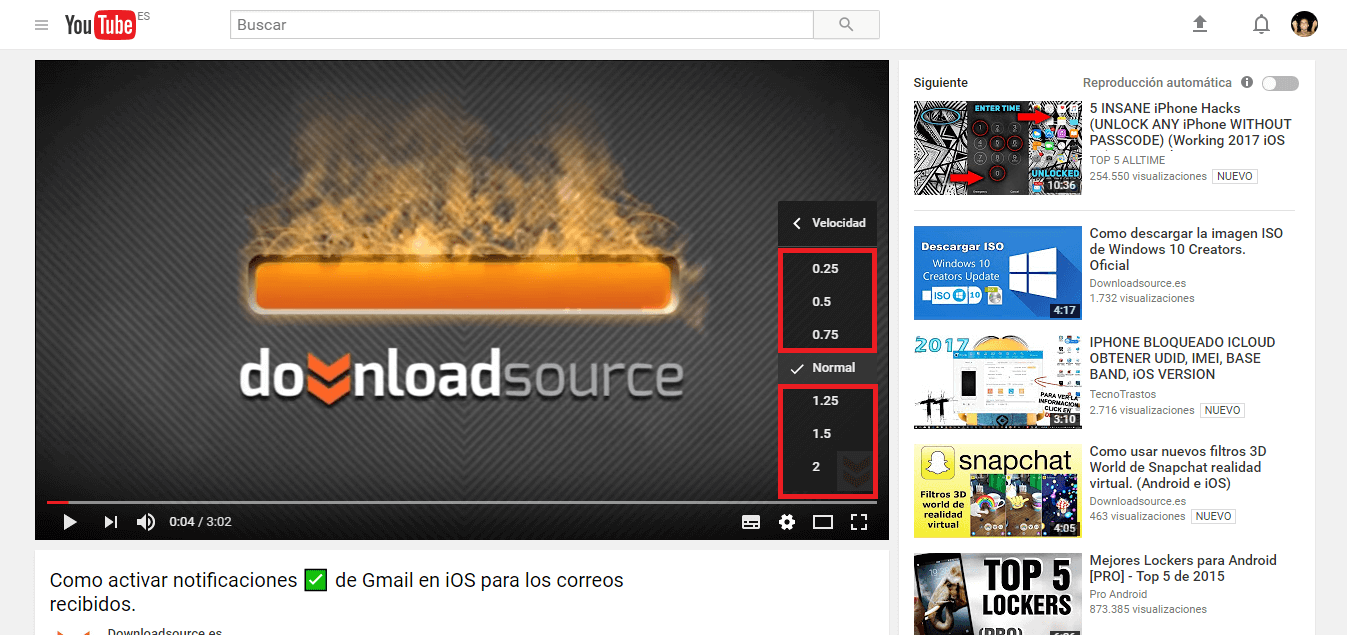Open '5 INSANE iPhone Hacks' title link
This screenshot has height=635, width=1347.
coord(1190,124)
